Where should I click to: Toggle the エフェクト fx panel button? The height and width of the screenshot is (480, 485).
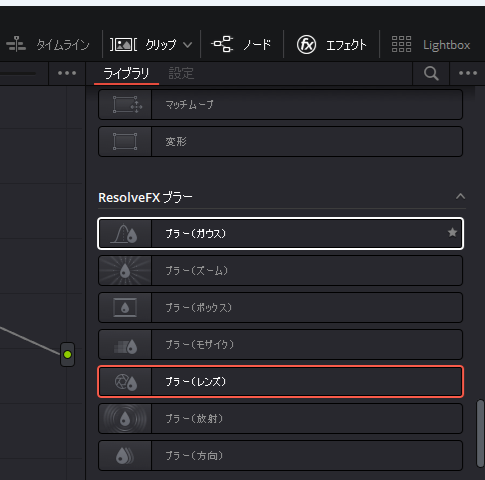tap(332, 44)
